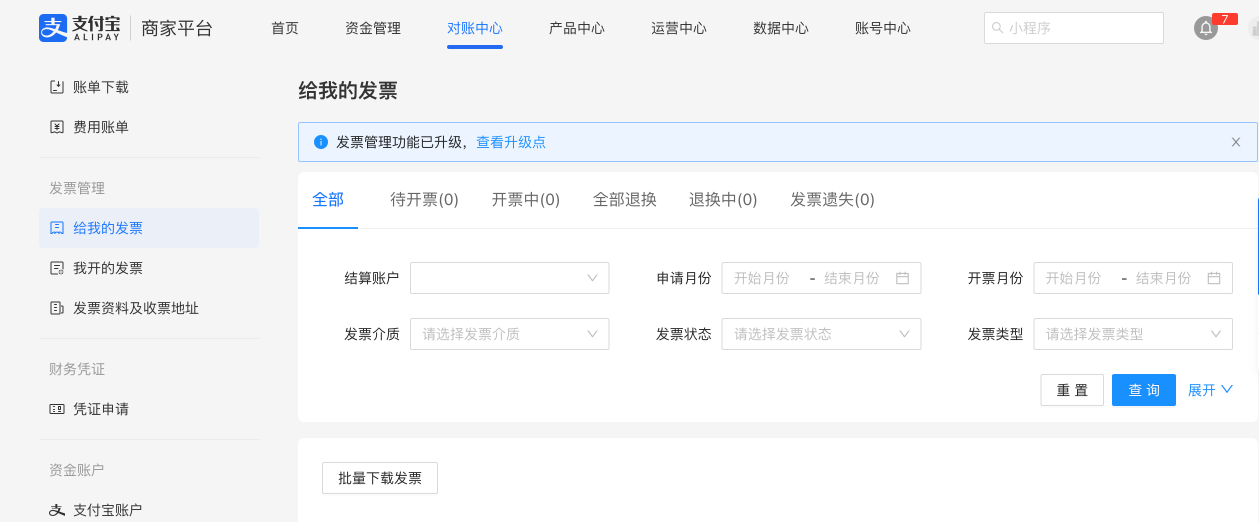Switch to the 待开票(0) tab

[x=424, y=200]
